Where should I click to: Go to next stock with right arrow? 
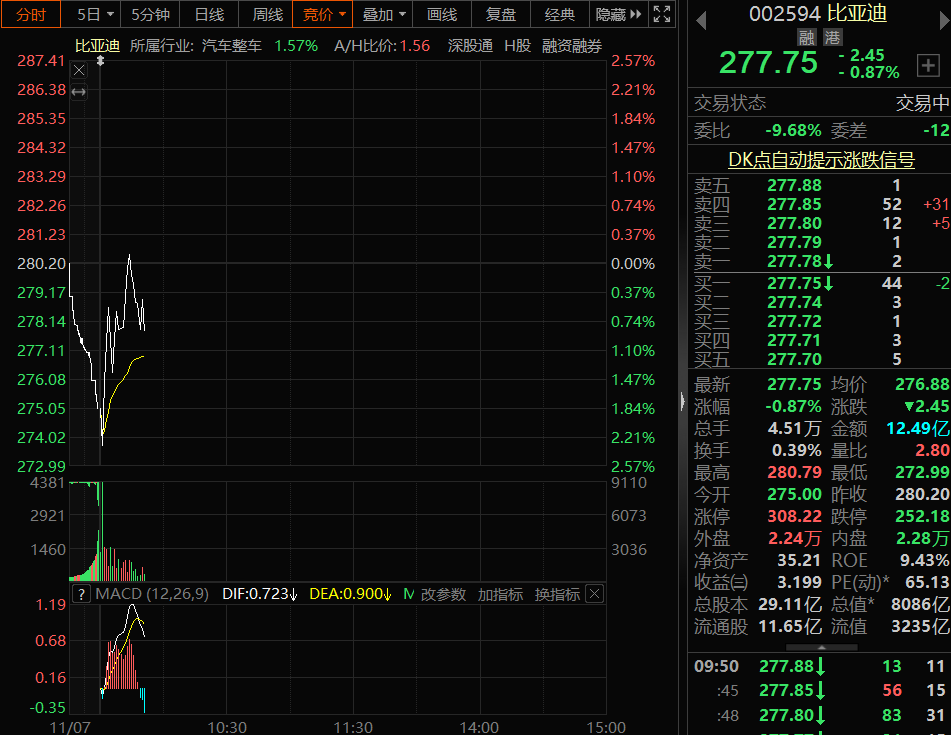tap(944, 21)
